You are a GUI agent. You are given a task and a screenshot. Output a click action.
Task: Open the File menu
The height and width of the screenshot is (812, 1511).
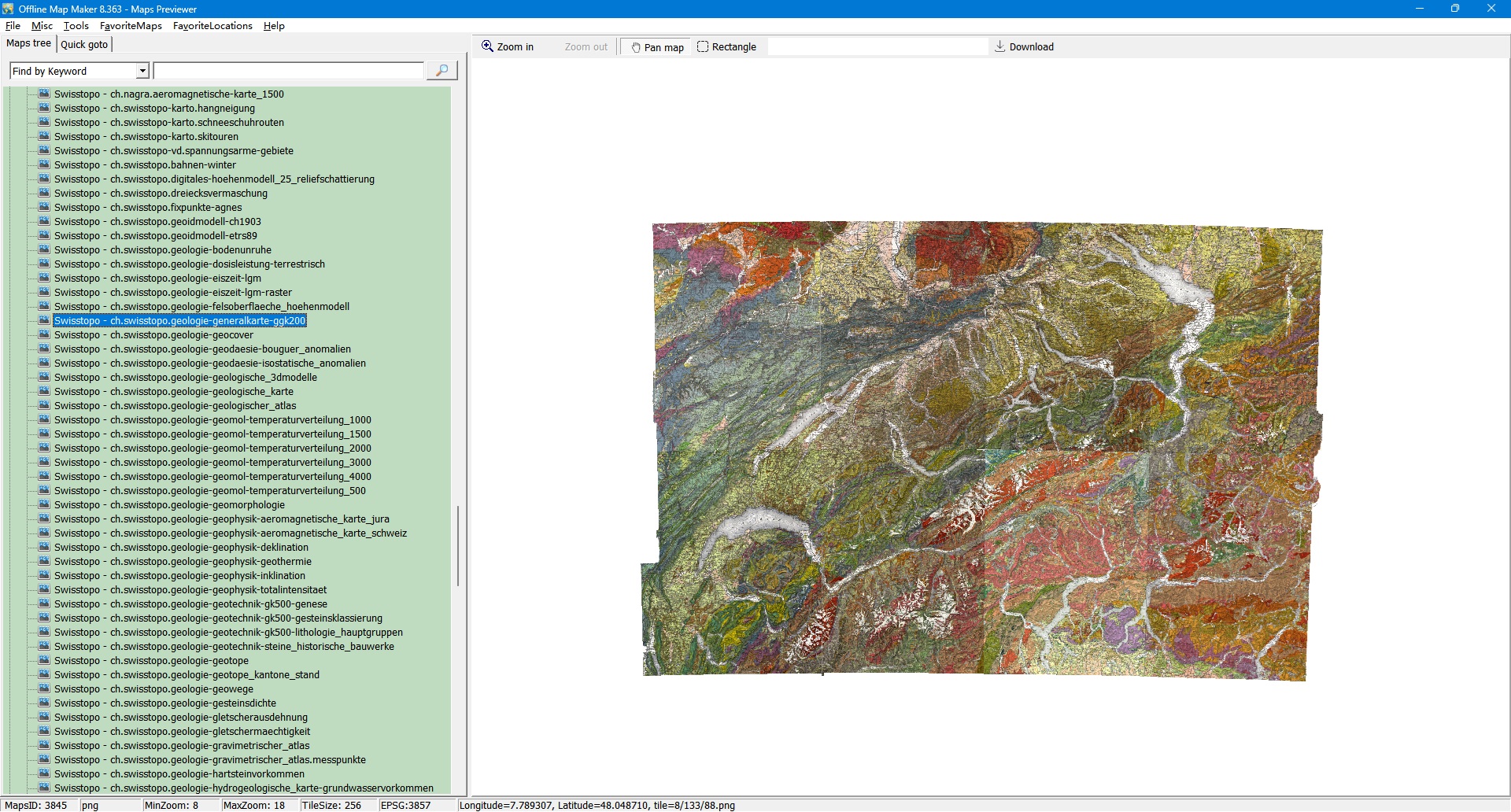(13, 26)
